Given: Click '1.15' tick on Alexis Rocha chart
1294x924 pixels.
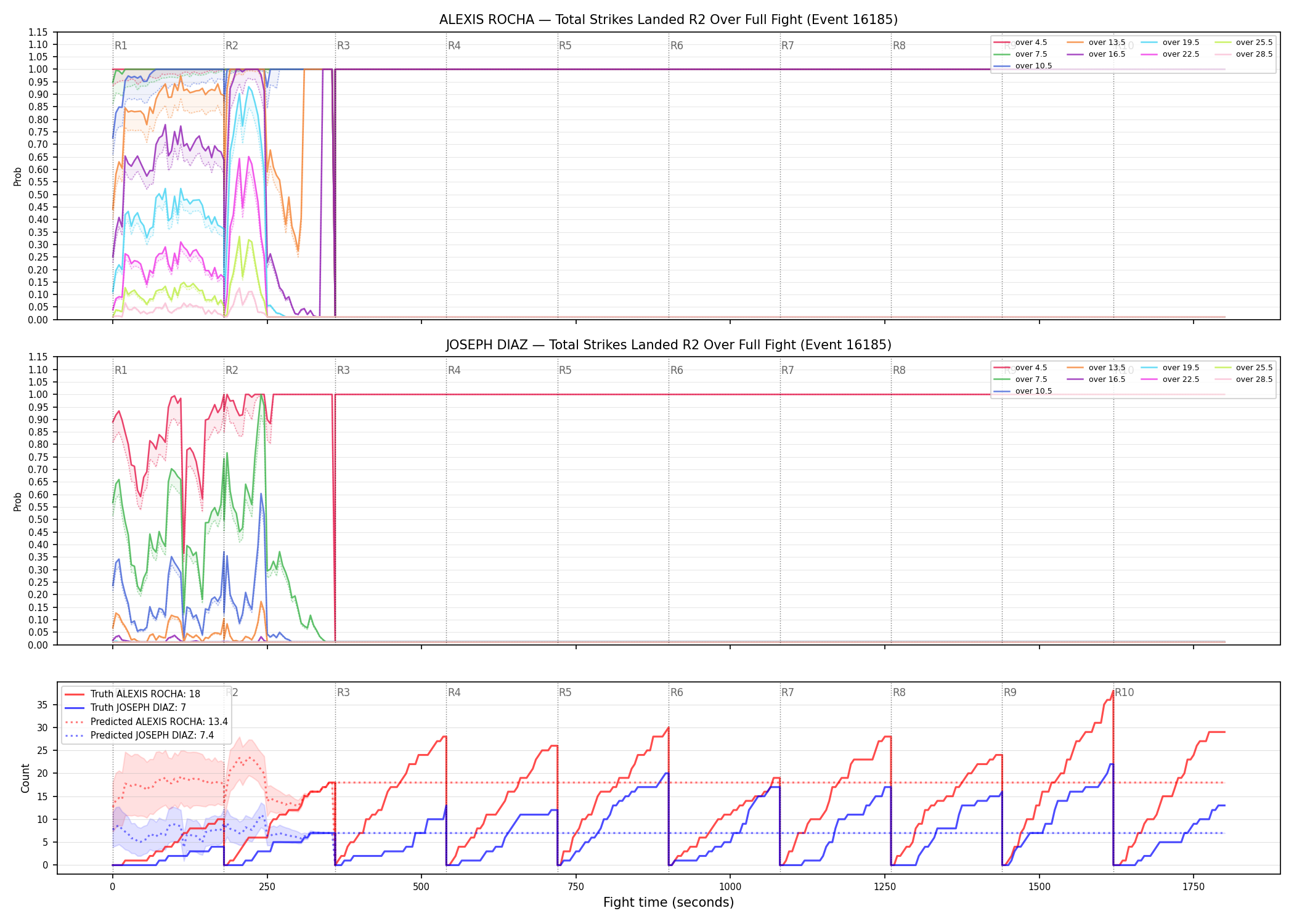Looking at the screenshot, I should (38, 32).
